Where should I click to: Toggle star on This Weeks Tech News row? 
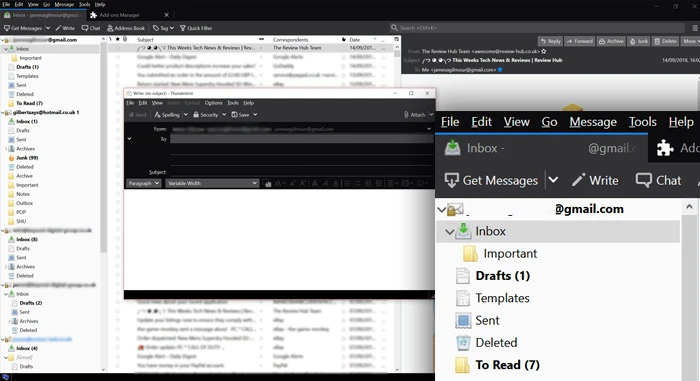pyautogui.click(x=118, y=48)
